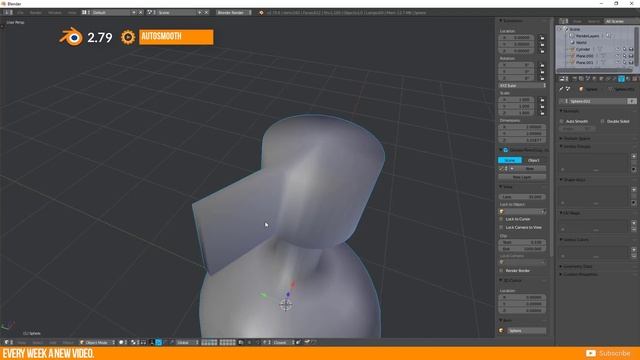Add a vertex color layer with plus
The width and height of the screenshot is (640, 360).
pos(634,249)
